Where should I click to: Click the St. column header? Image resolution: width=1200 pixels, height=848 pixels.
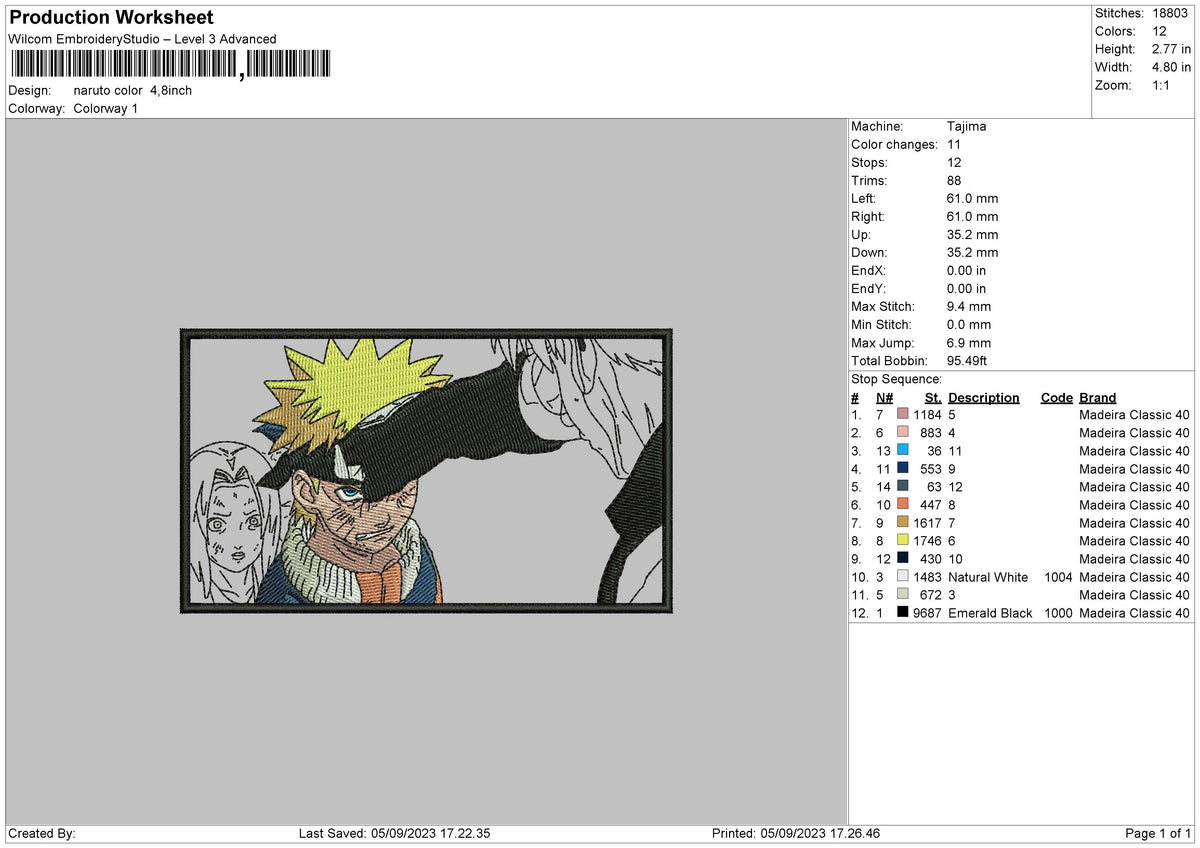click(x=933, y=397)
